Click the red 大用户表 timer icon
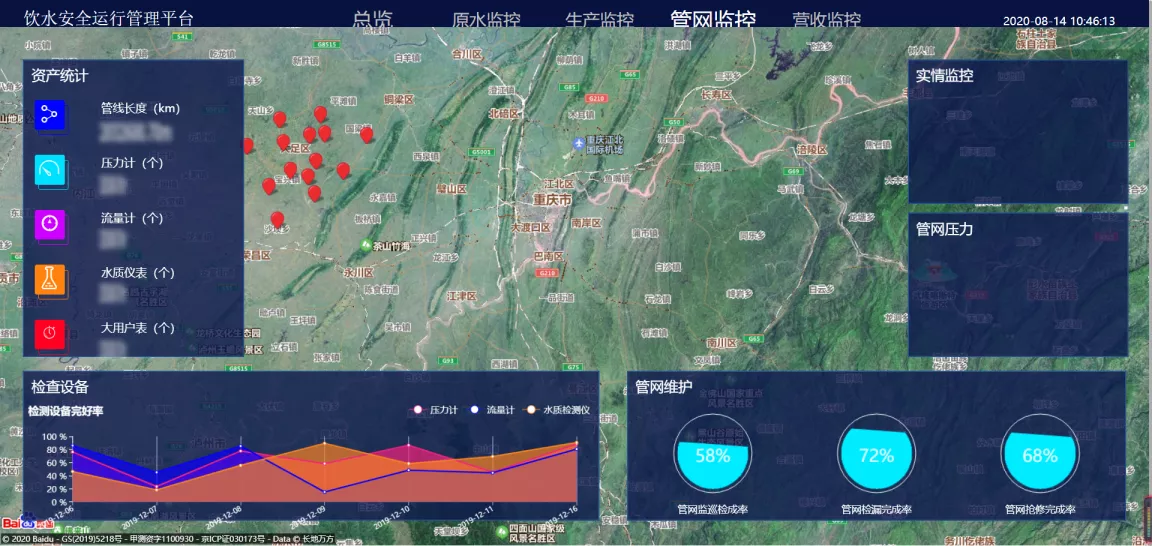The image size is (1152, 546). [x=50, y=334]
